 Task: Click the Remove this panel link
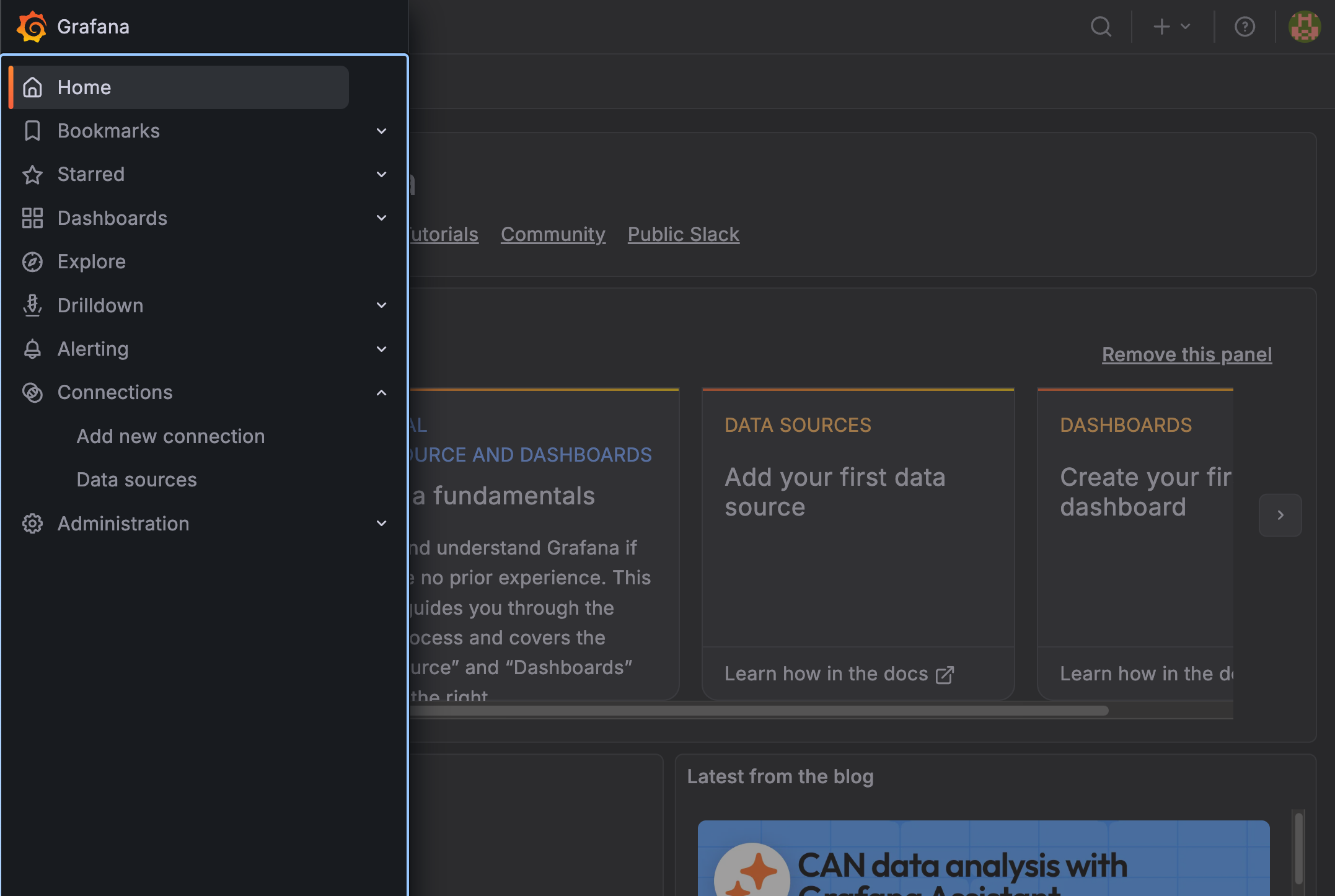1186,354
